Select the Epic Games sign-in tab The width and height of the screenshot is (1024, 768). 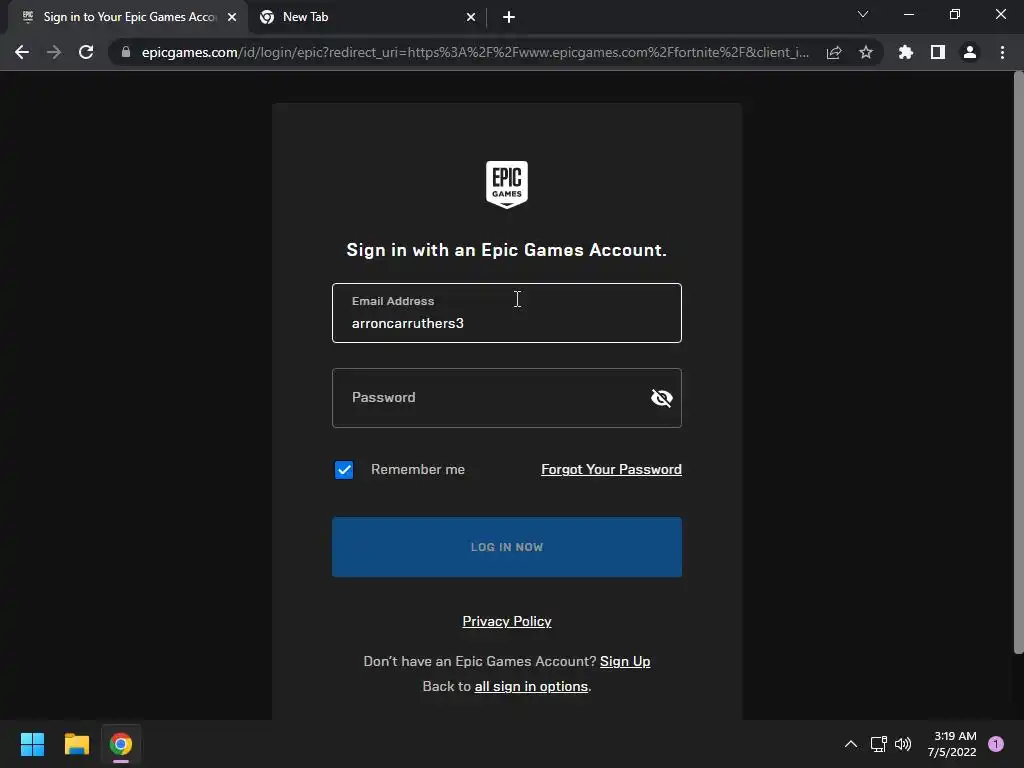pos(128,17)
